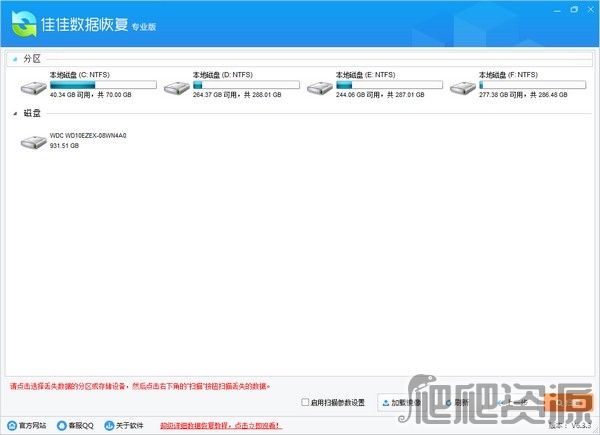Click the text 本地磁盘 (D: NTFS)

(x=223, y=75)
